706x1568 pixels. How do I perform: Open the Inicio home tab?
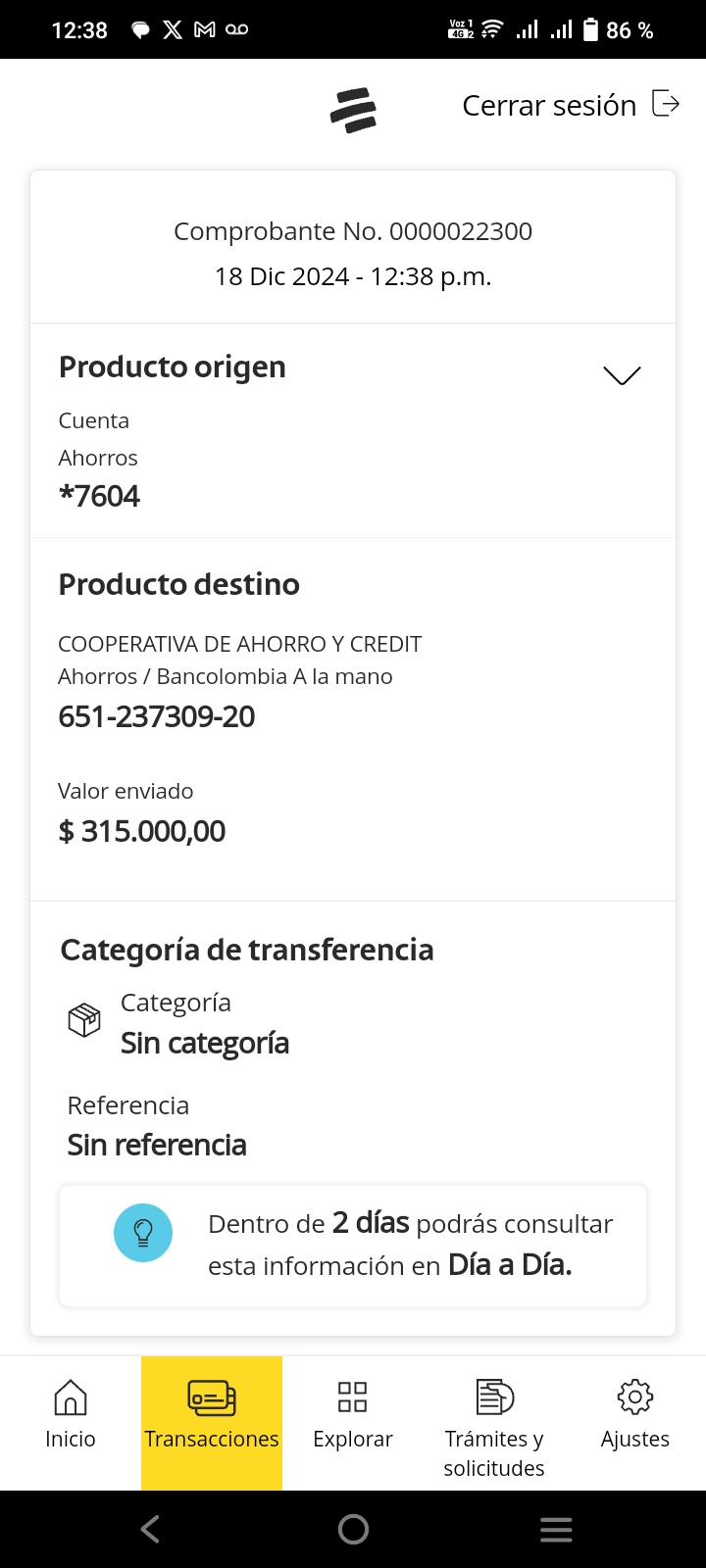point(71,1414)
